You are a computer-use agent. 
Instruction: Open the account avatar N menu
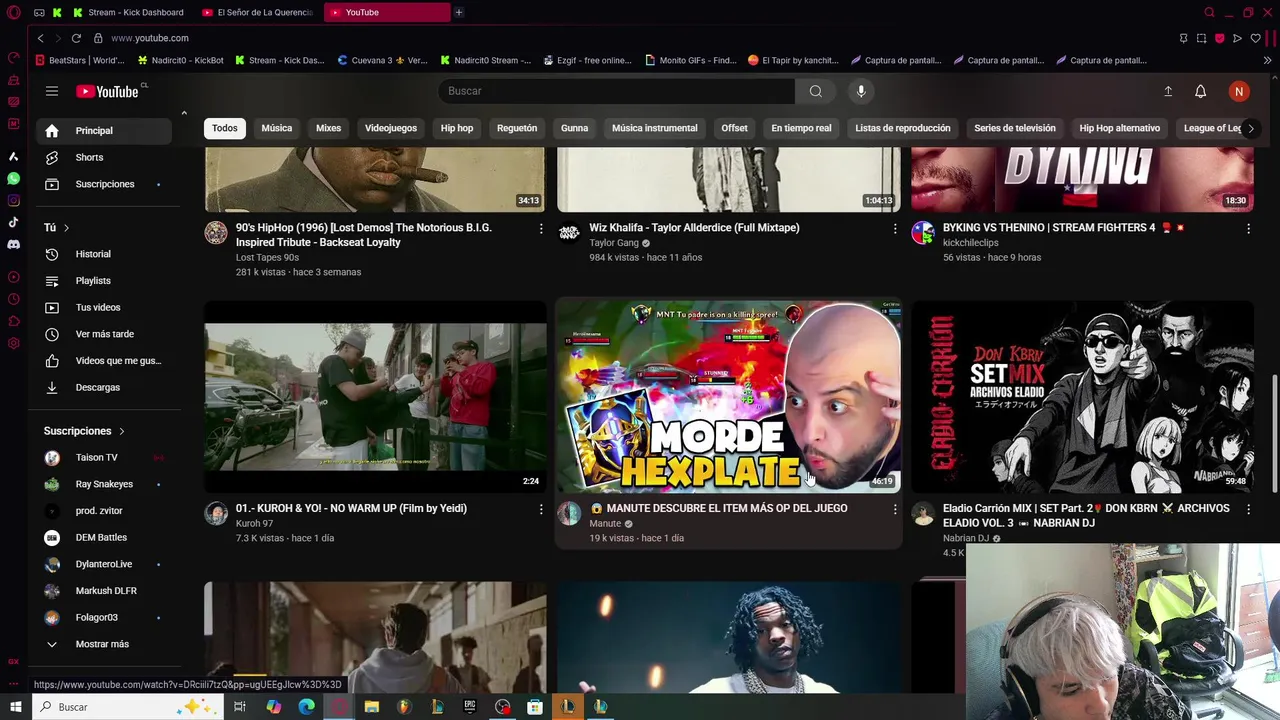1239,91
